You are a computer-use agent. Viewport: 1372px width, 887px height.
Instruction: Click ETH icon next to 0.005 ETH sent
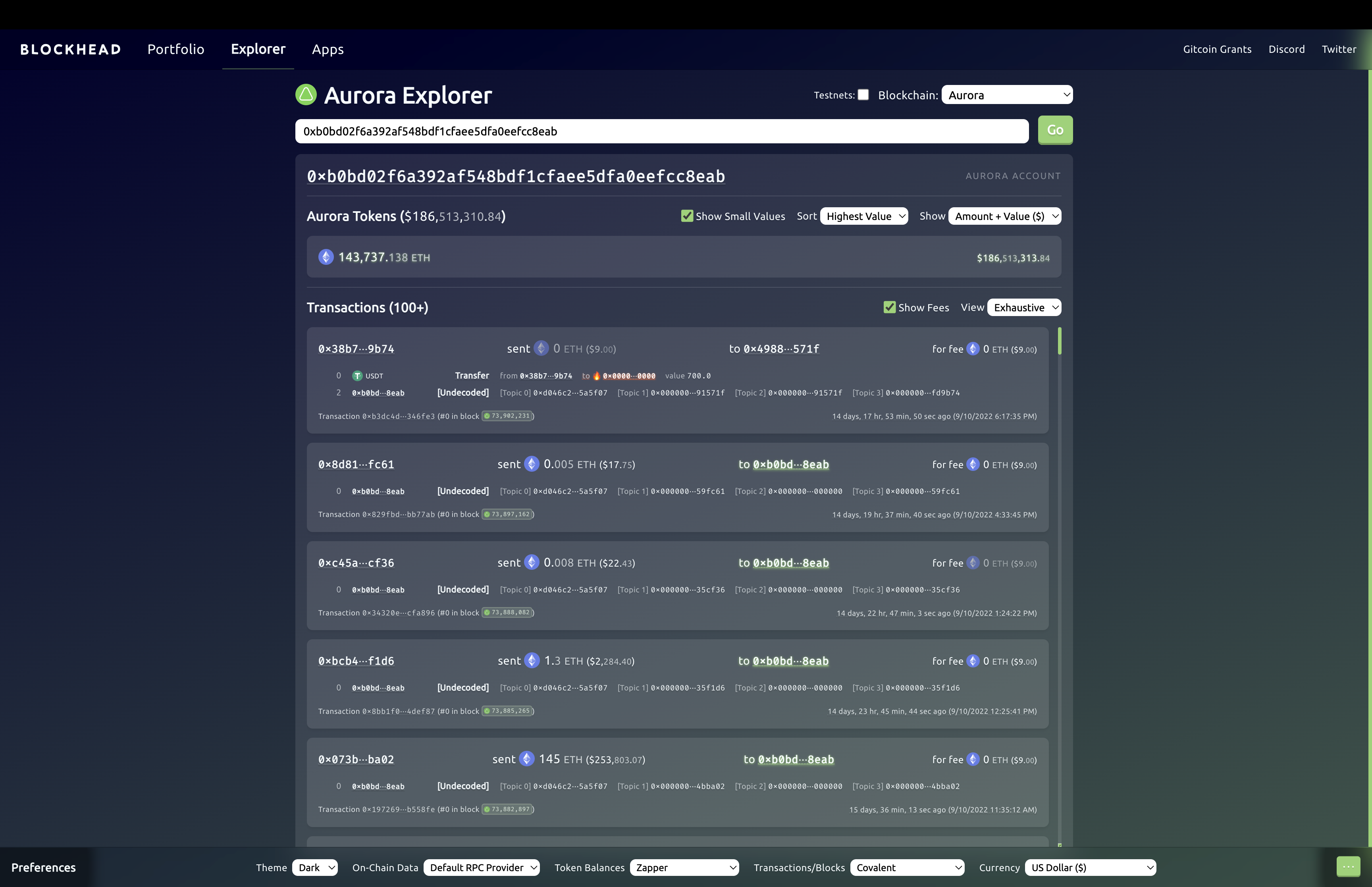(x=532, y=464)
